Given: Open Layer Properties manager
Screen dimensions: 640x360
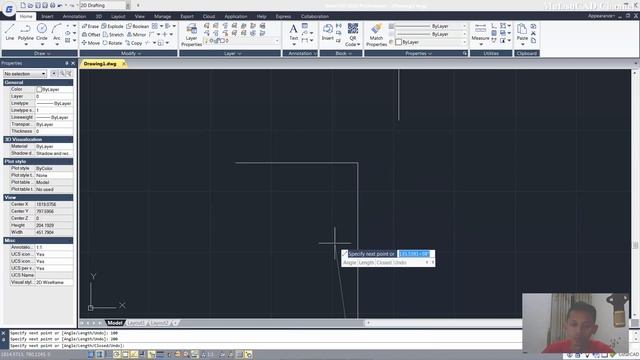Looking at the screenshot, I should [x=191, y=35].
